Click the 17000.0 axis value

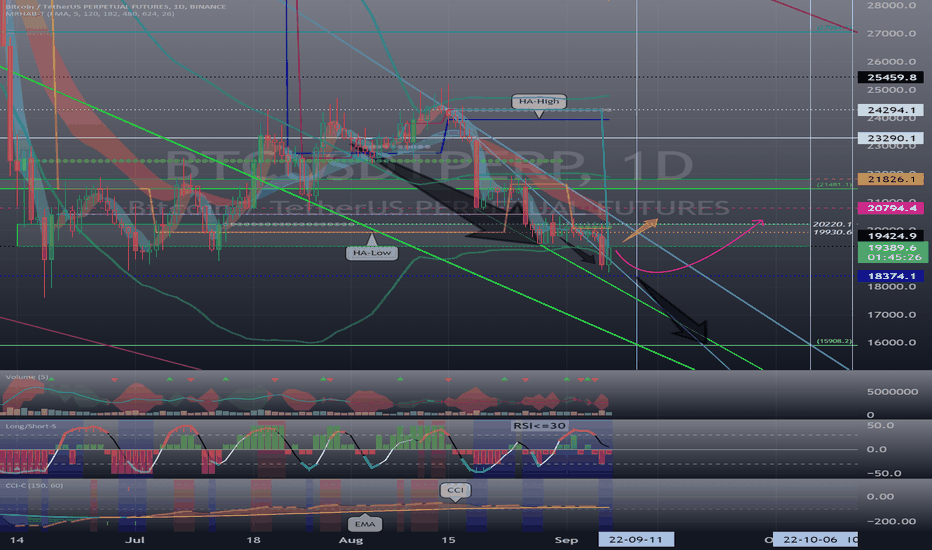pyautogui.click(x=891, y=315)
